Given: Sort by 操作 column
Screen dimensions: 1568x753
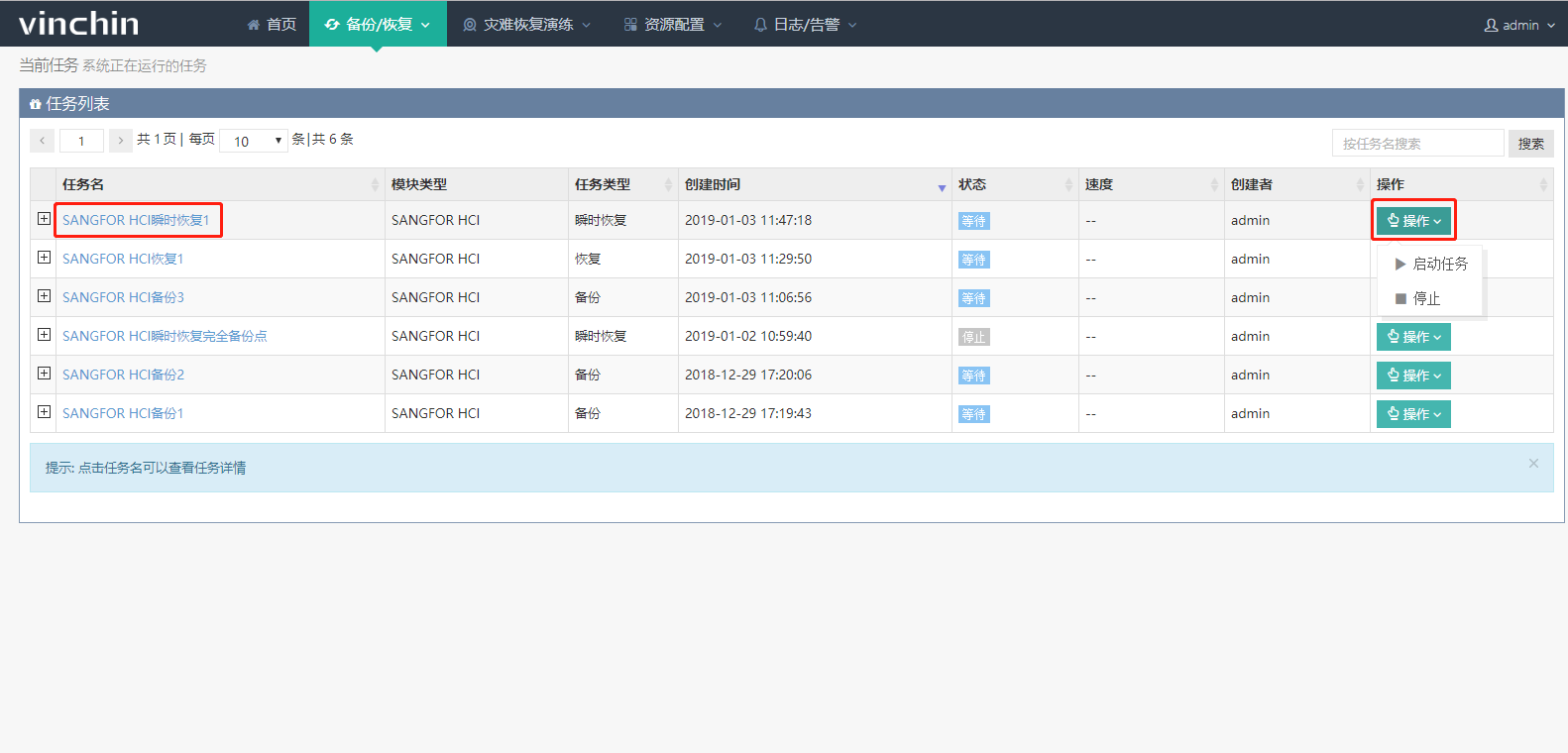Looking at the screenshot, I should (x=1462, y=184).
